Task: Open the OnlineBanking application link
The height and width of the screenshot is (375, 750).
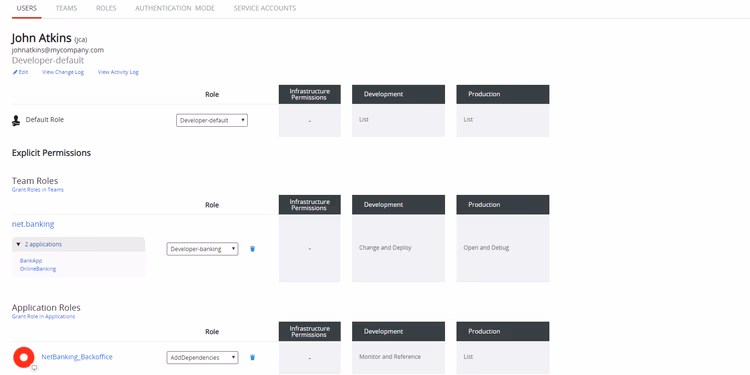Action: [38, 269]
